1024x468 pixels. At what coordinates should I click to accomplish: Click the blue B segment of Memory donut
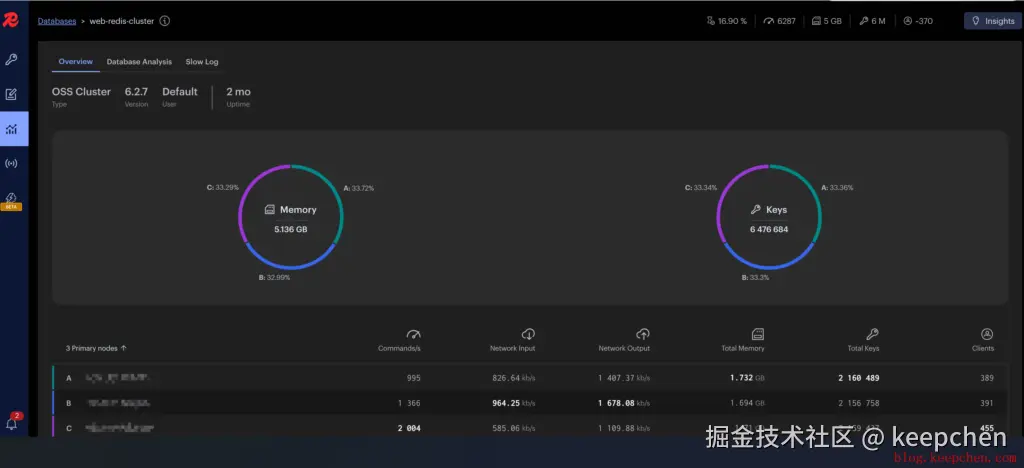point(289,266)
